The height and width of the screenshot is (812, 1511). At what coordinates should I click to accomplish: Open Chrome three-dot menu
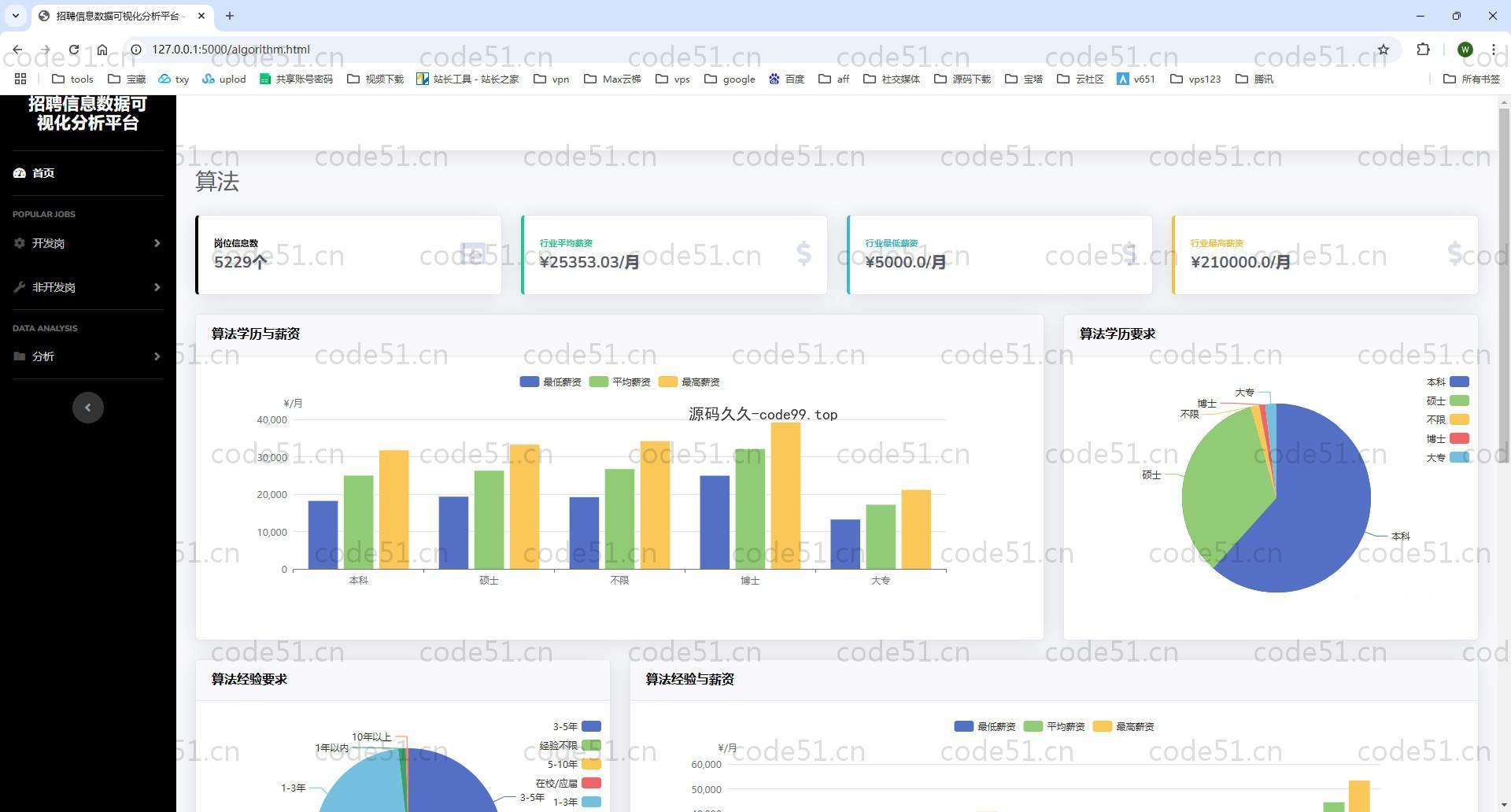point(1493,50)
